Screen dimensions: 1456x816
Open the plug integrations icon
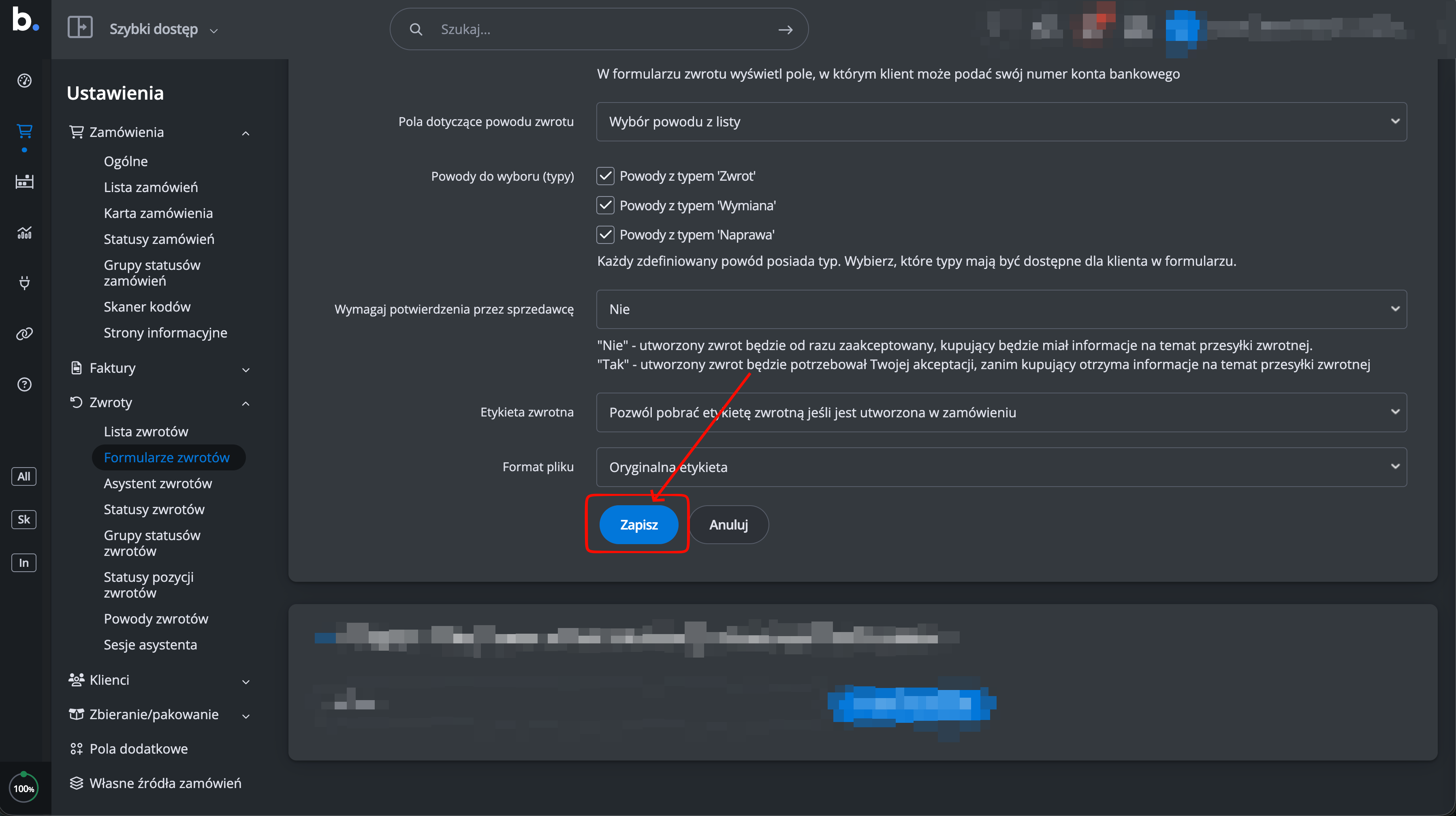(24, 282)
